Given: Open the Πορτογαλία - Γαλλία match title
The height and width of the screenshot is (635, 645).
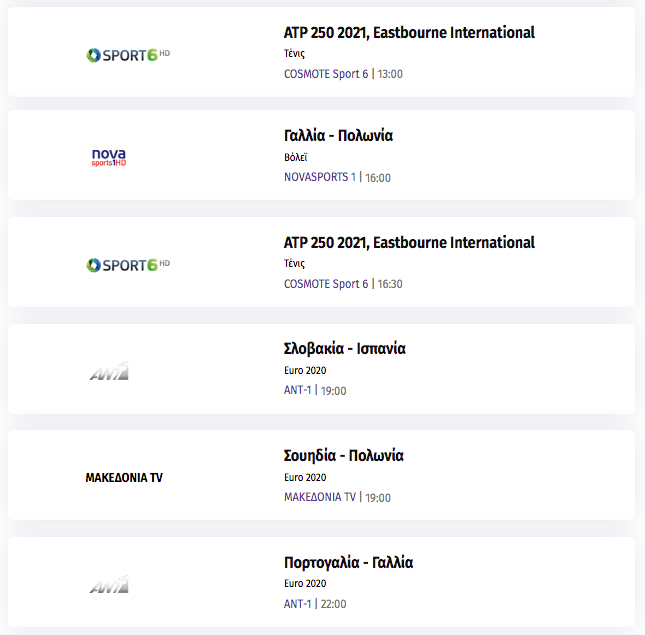Looking at the screenshot, I should (348, 562).
